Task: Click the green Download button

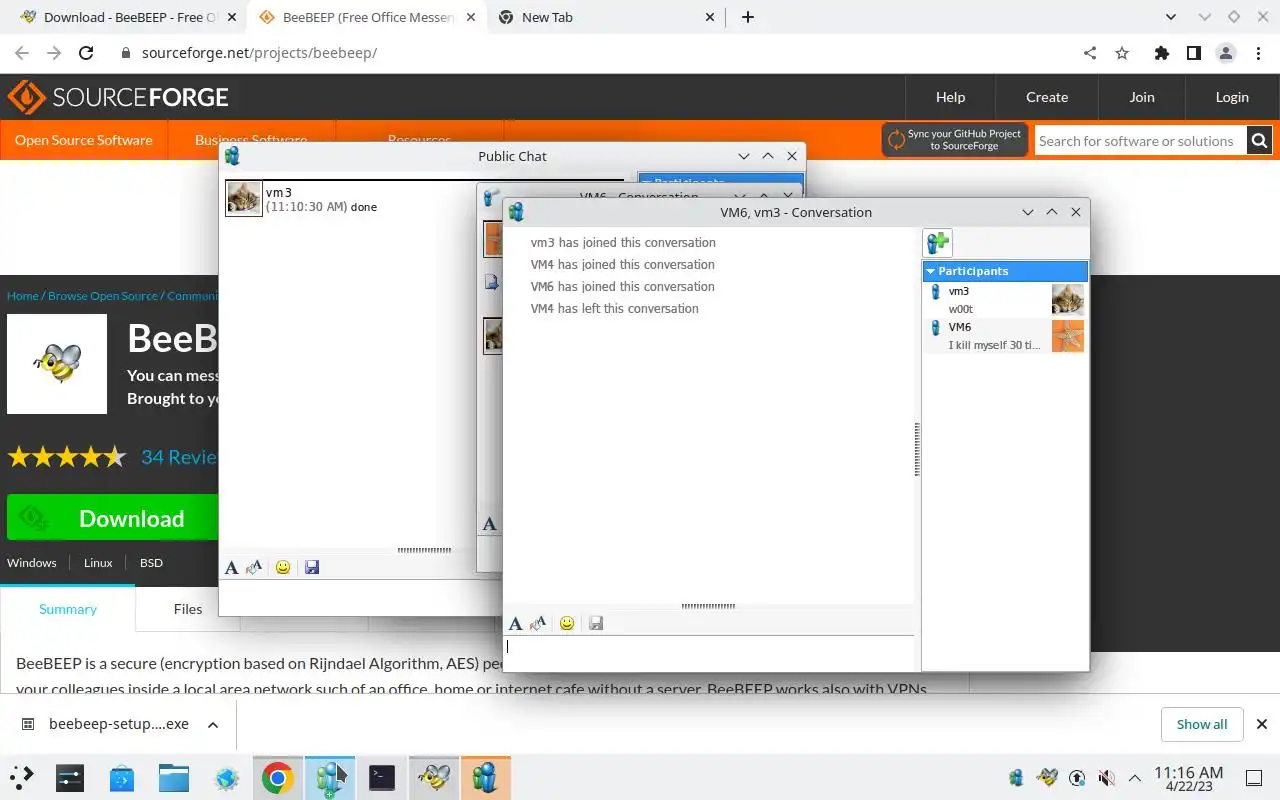Action: tap(112, 518)
